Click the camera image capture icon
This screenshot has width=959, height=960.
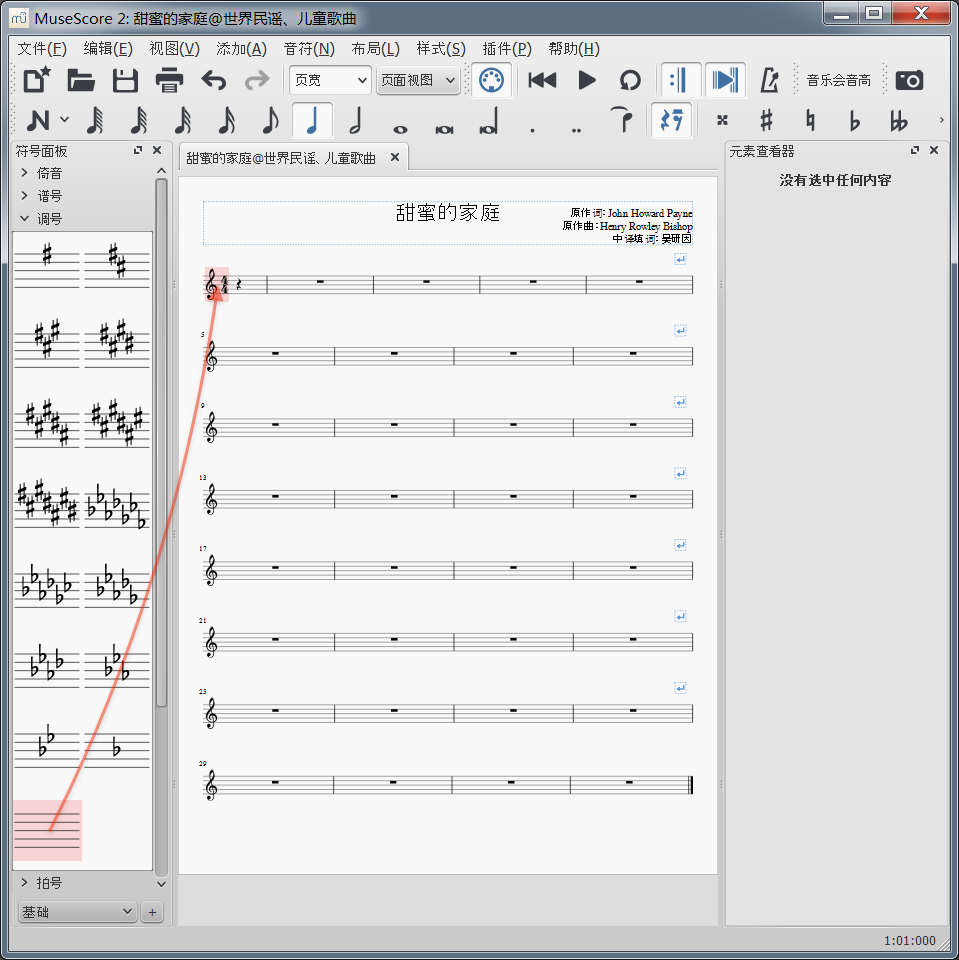(x=909, y=81)
